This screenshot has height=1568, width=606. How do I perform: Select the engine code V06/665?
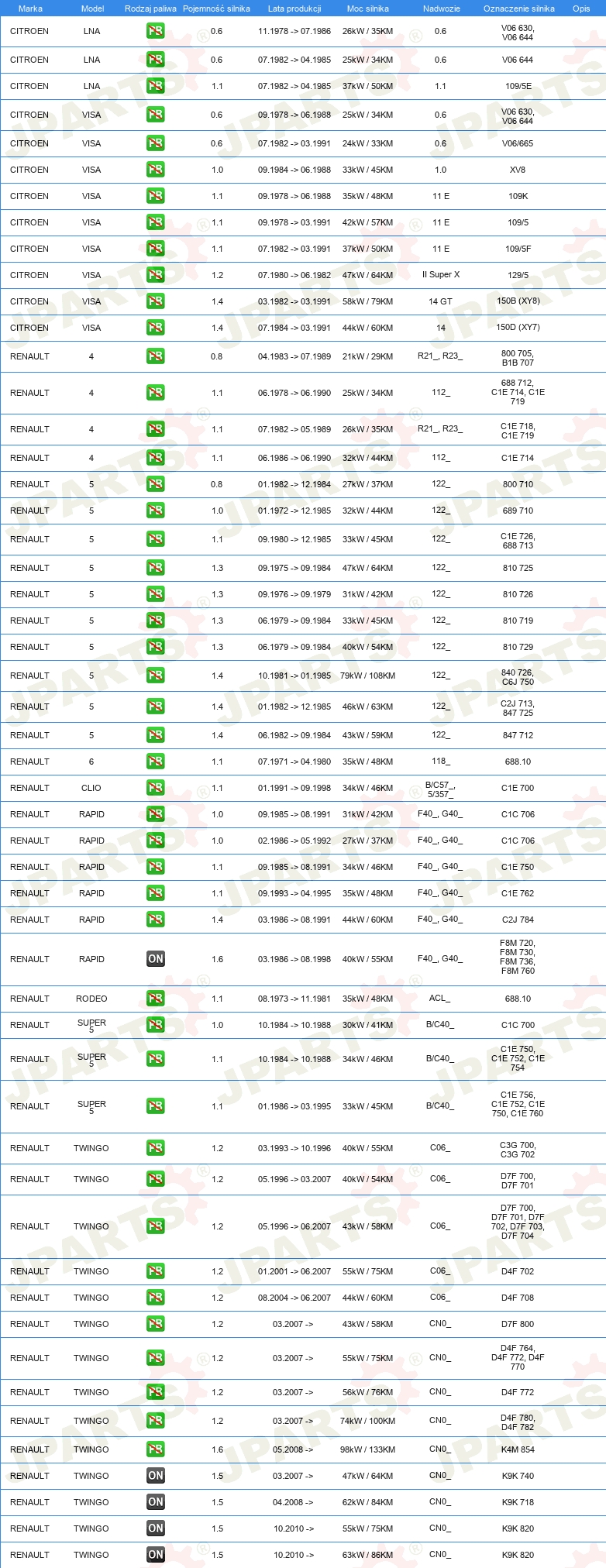(518, 143)
